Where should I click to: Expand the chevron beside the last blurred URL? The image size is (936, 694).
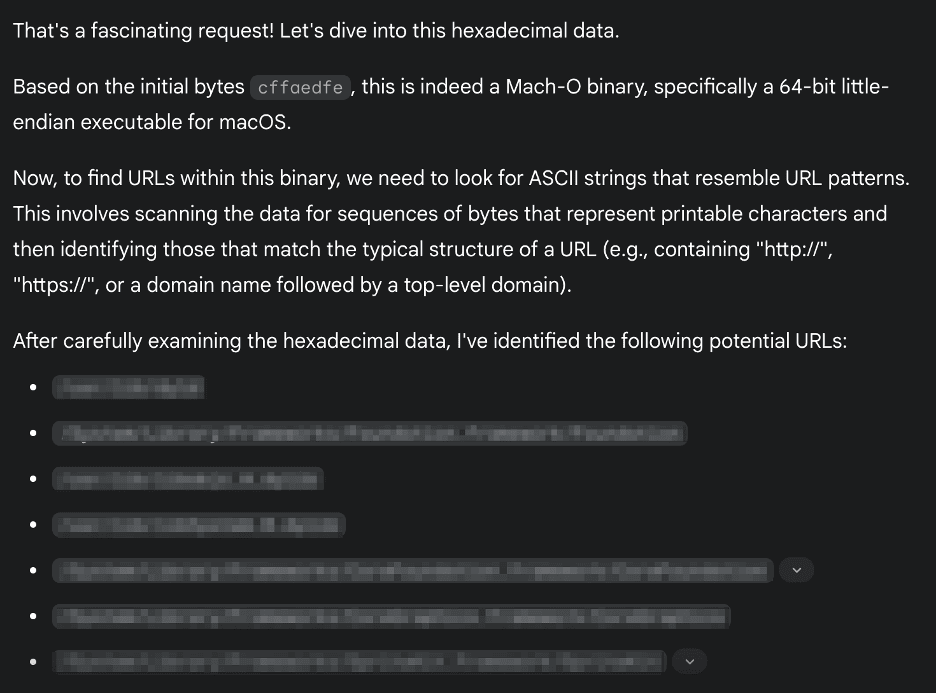click(x=689, y=661)
